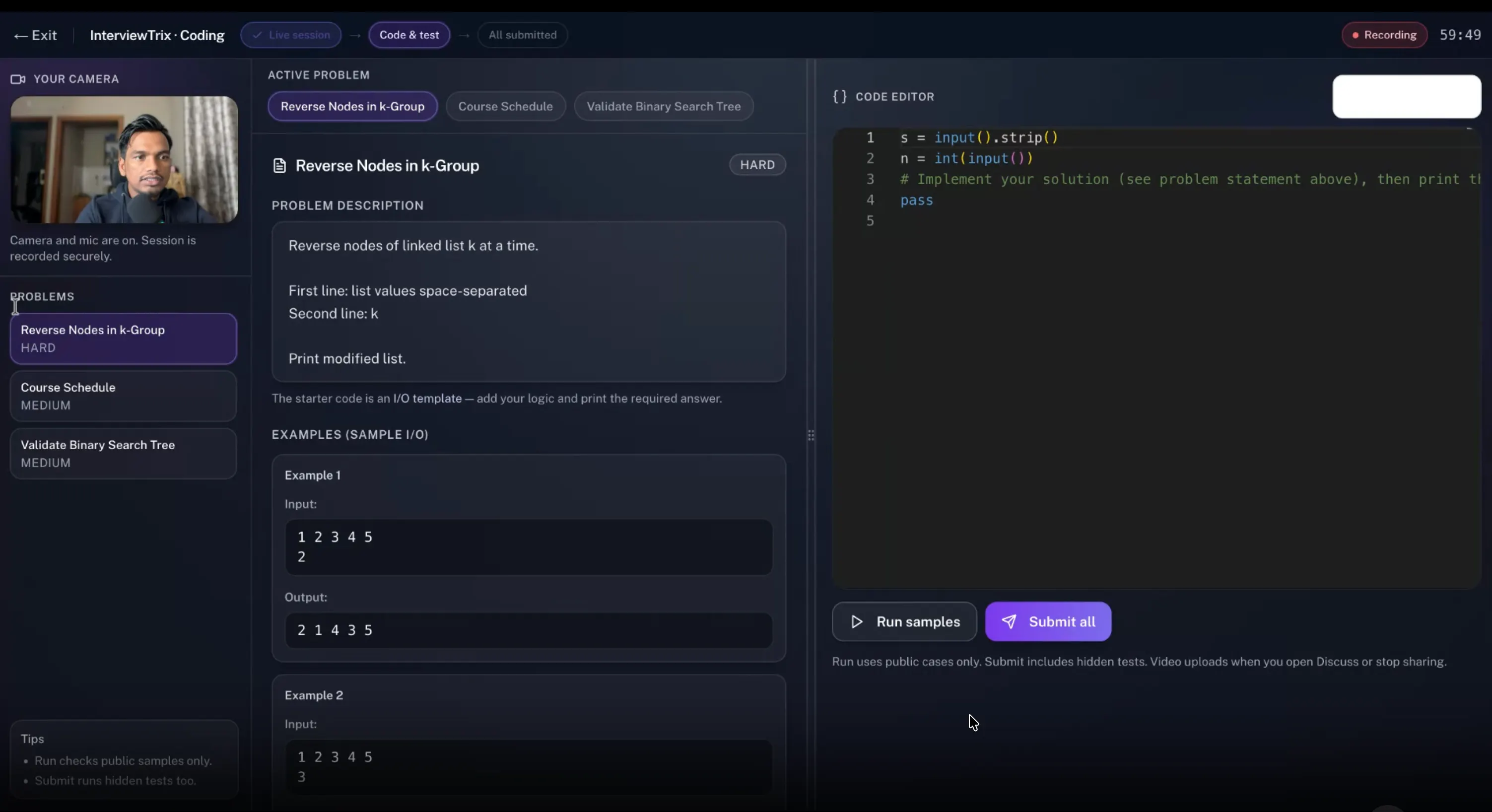This screenshot has height=812, width=1492.
Task: Click the red Recording dot indicator
Action: [x=1355, y=35]
